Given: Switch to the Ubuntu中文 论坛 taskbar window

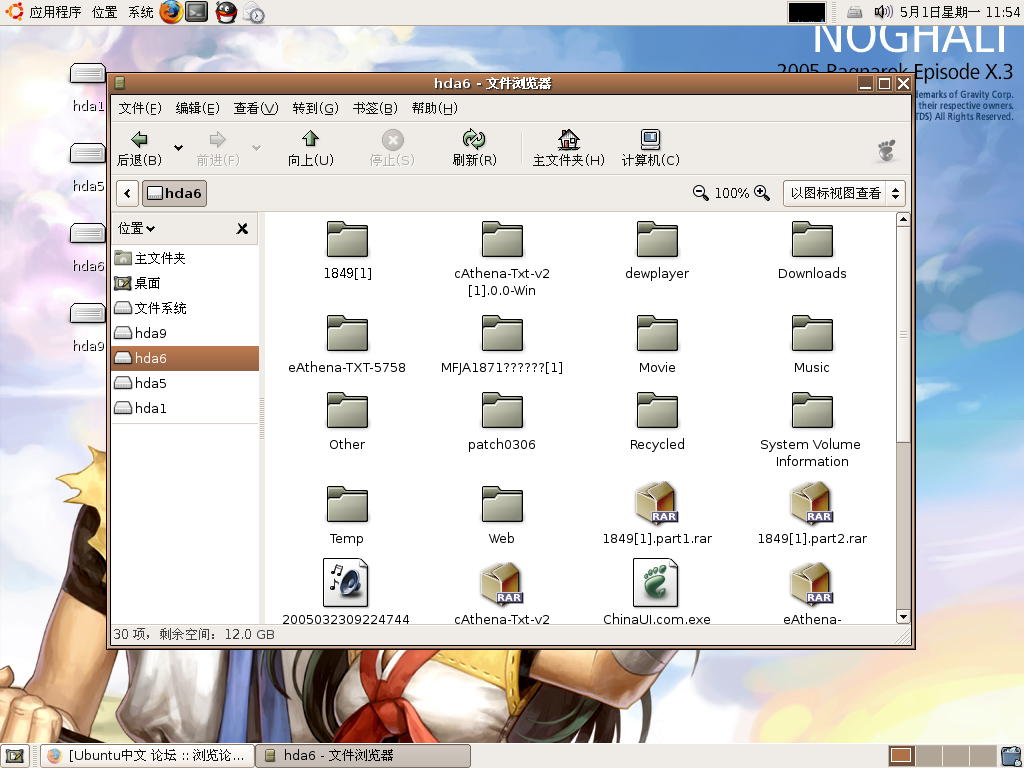Looking at the screenshot, I should [x=148, y=756].
